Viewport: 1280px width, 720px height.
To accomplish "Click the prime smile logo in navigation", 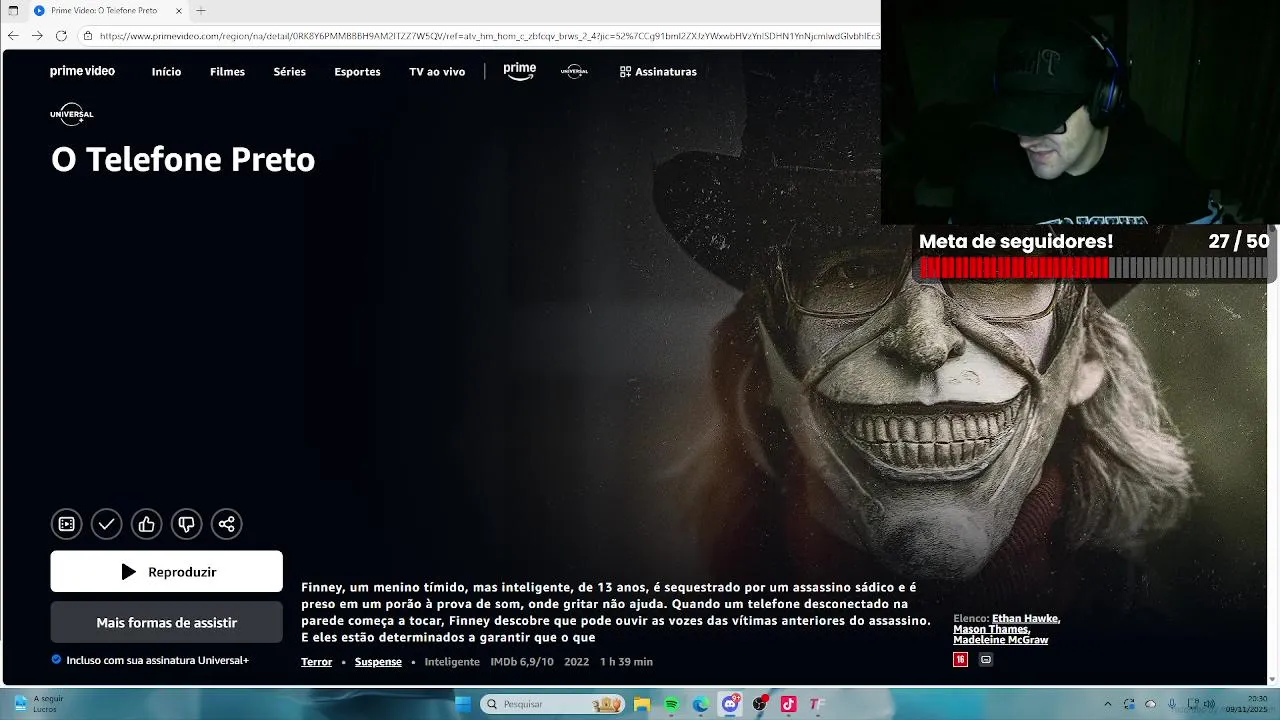I will coord(520,71).
